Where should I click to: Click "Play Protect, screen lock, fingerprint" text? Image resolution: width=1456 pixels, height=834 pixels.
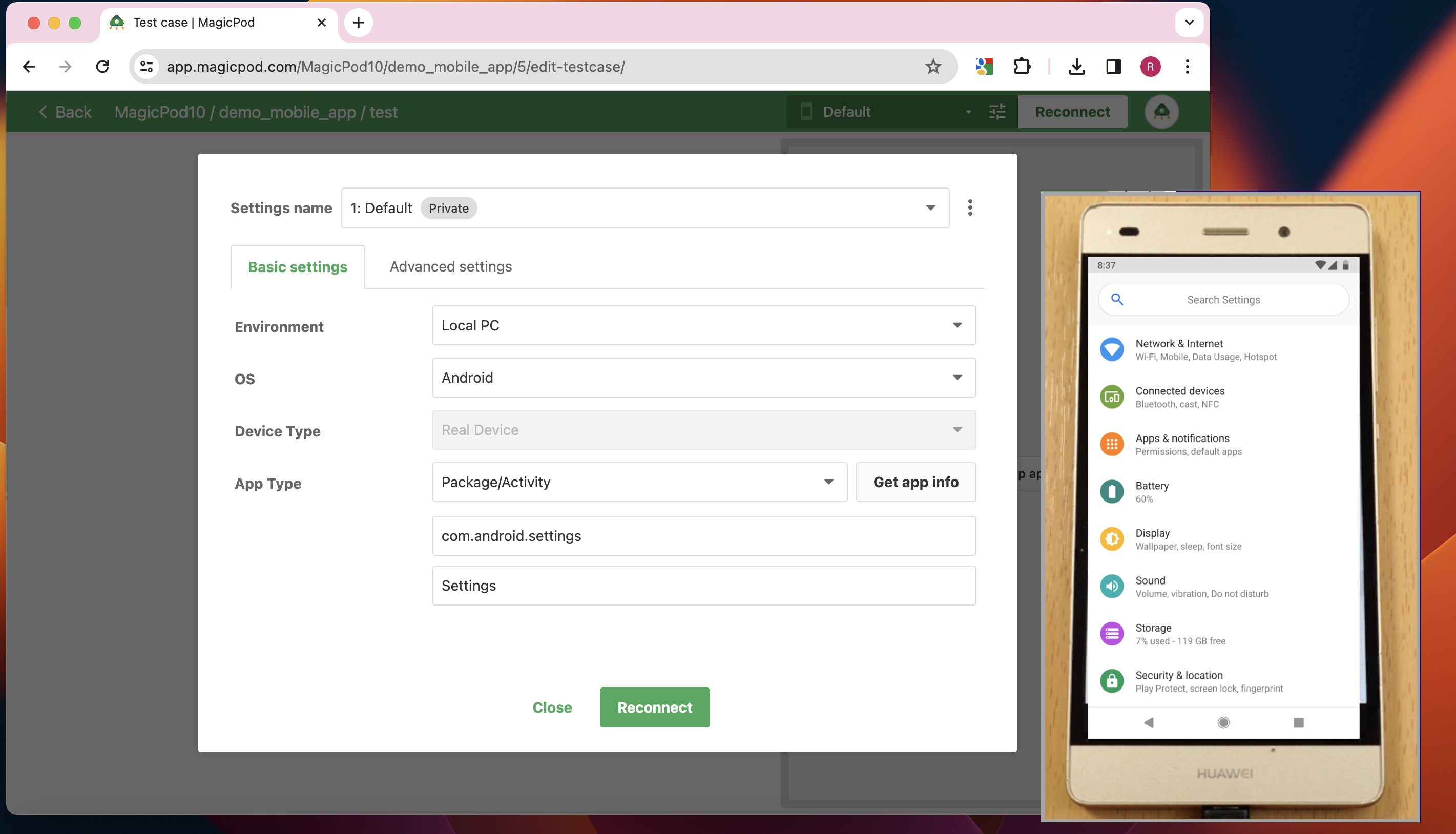(1209, 689)
